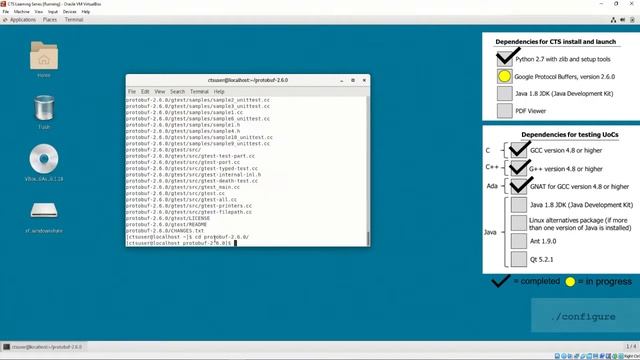Open the VBox Guest Additions disc icon
This screenshot has height=360, width=640.
(x=44, y=159)
